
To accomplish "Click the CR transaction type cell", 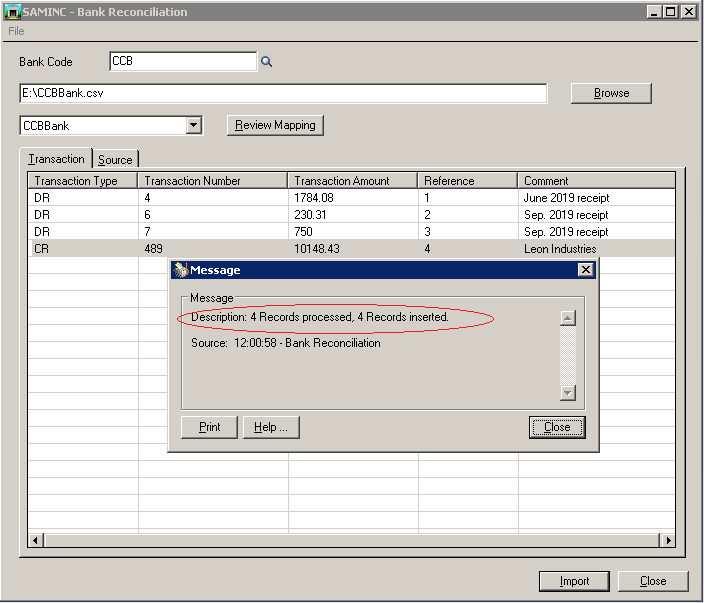I will click(x=83, y=249).
